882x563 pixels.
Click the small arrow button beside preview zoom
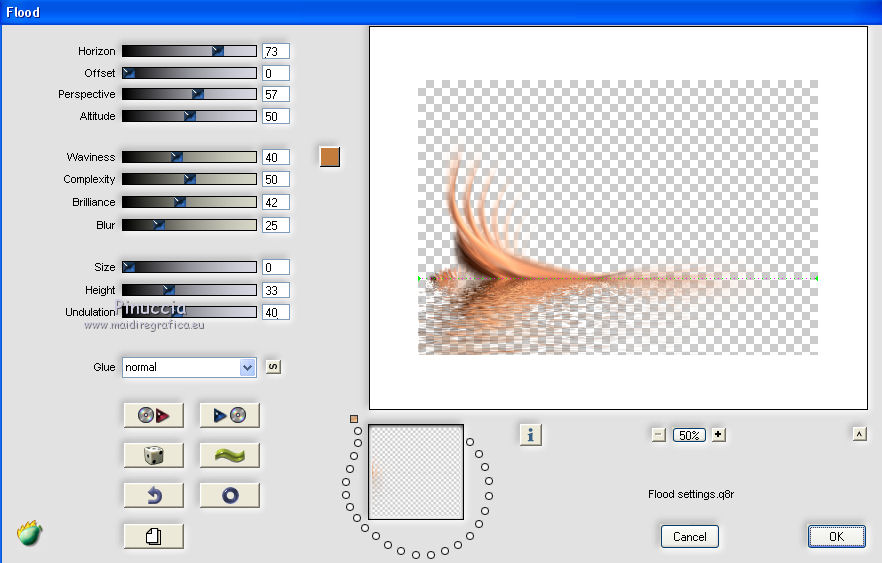click(860, 434)
